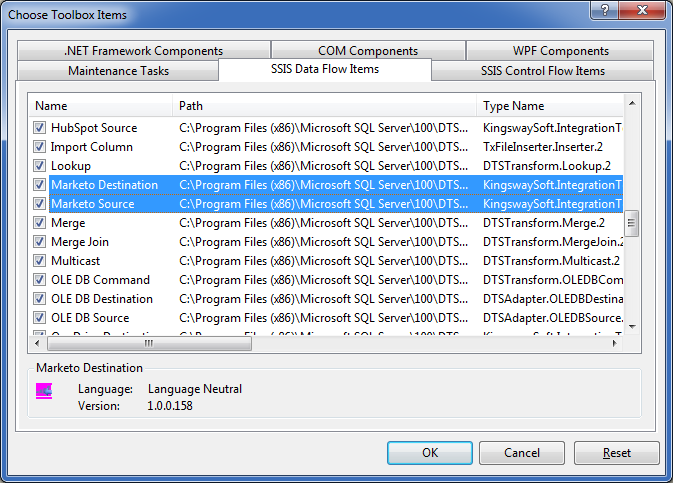Select the Import Column row name
Image resolution: width=673 pixels, height=483 pixels.
(91, 146)
